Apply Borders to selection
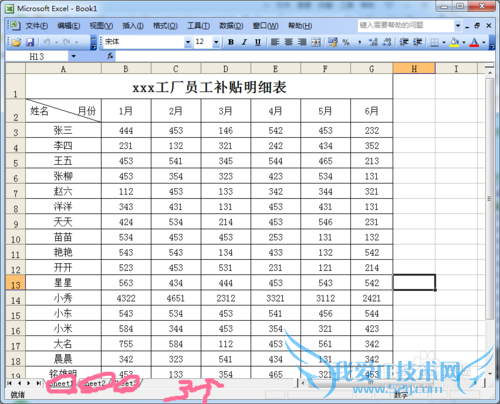The height and width of the screenshot is (404, 500). [434, 42]
